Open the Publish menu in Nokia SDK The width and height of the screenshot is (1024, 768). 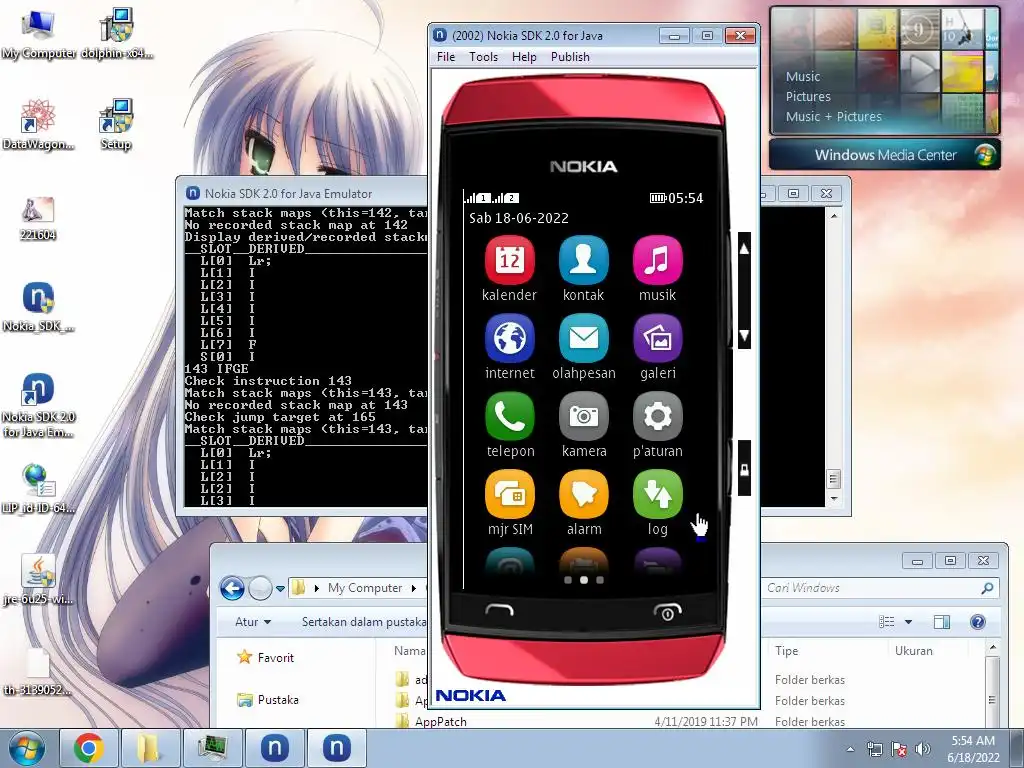[570, 57]
